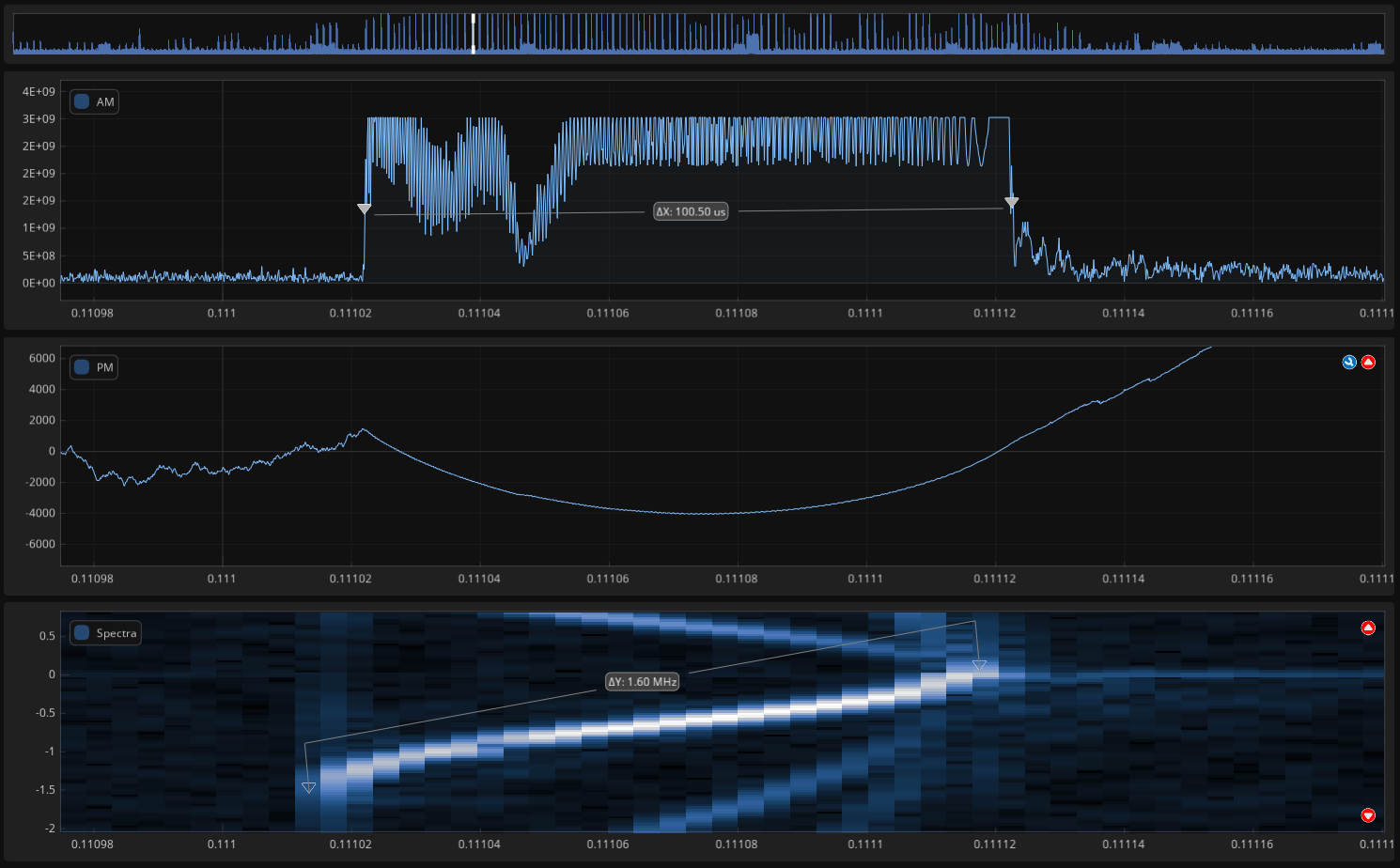Click the ΔX: 100.50 us measurement label
This screenshot has width=1400, height=868.
click(x=691, y=211)
